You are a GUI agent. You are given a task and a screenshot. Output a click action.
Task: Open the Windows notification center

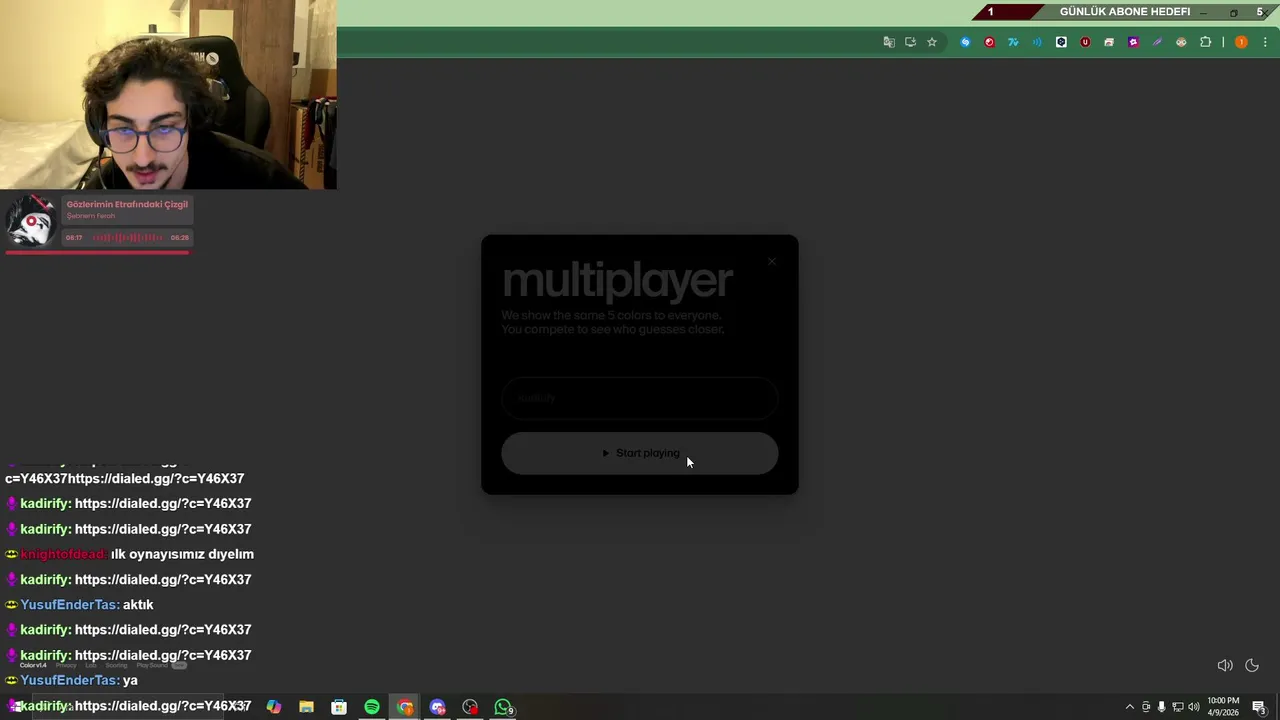pos(1260,707)
